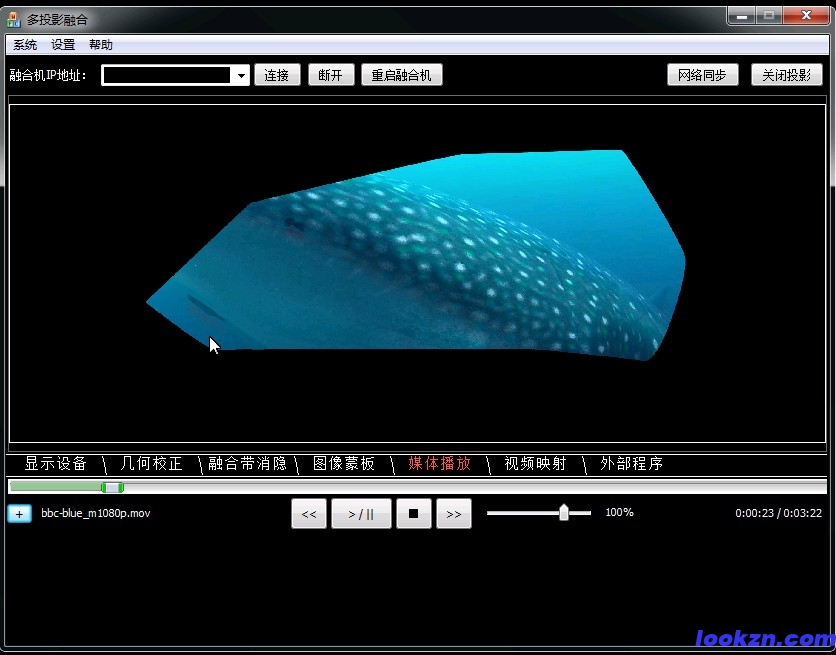Click the fast-forward >> button
The width and height of the screenshot is (836, 655).
[454, 514]
